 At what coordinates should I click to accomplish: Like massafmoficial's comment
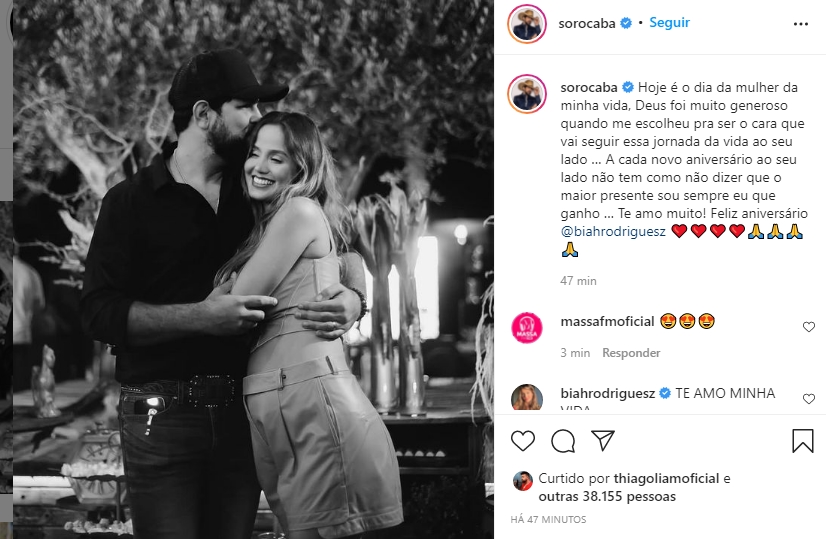(x=809, y=327)
